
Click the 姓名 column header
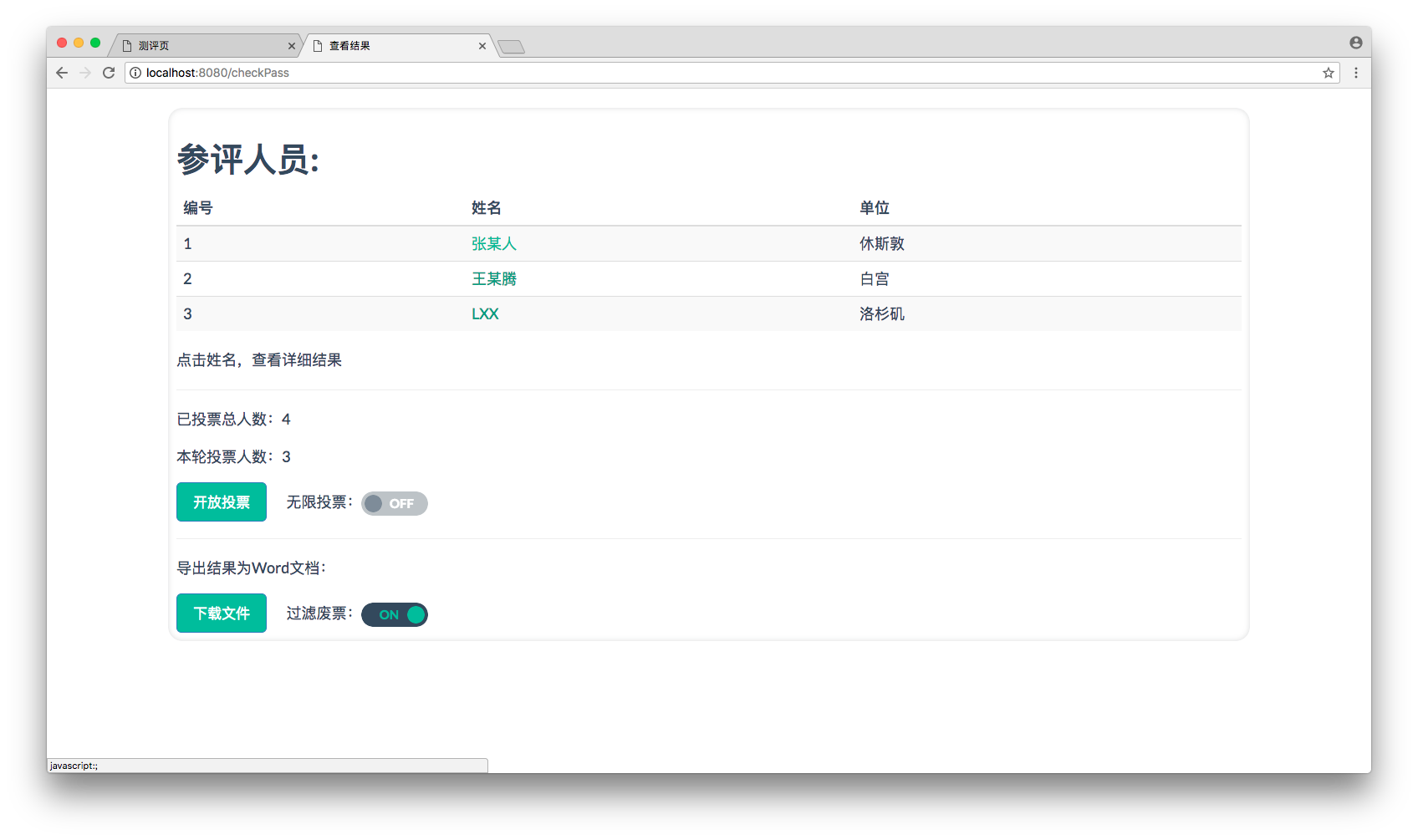(x=487, y=207)
